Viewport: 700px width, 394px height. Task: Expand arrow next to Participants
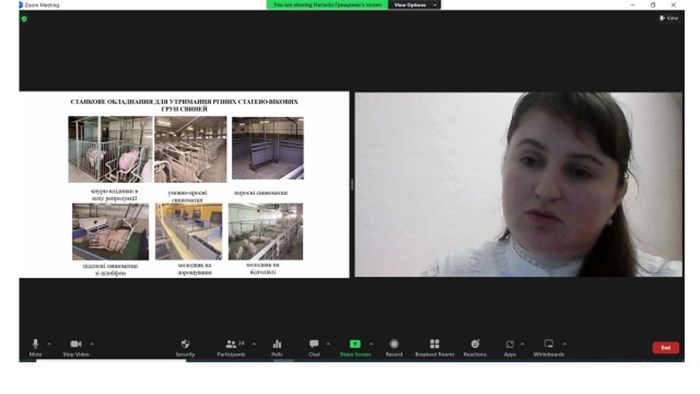[254, 344]
